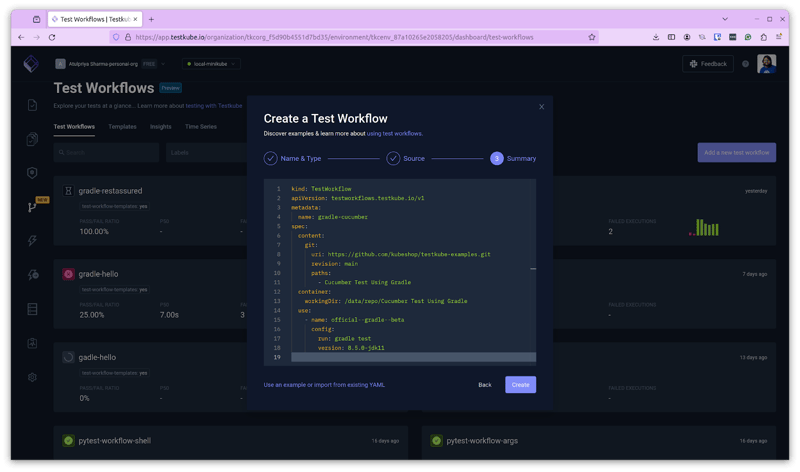This screenshot has width=800, height=472.
Task: Open the browser extensions puzzle icon
Action: coord(763,37)
